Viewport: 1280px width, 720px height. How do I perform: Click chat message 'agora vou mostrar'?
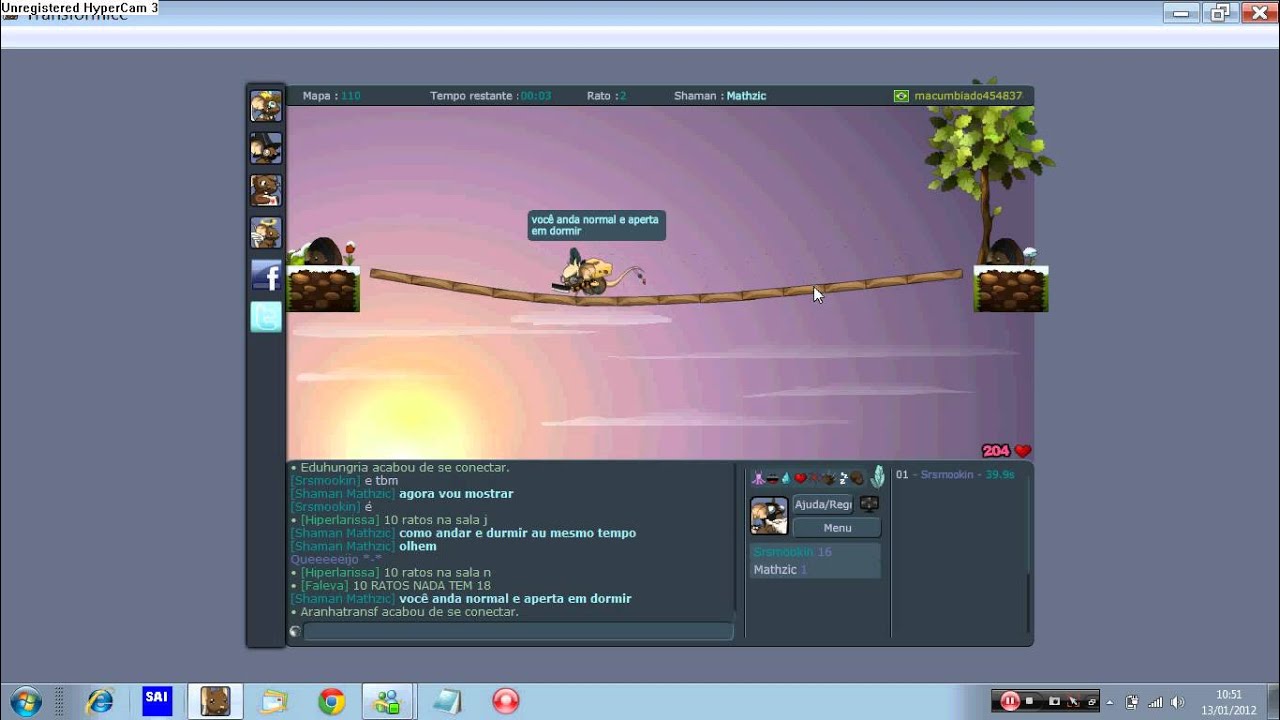coord(456,494)
